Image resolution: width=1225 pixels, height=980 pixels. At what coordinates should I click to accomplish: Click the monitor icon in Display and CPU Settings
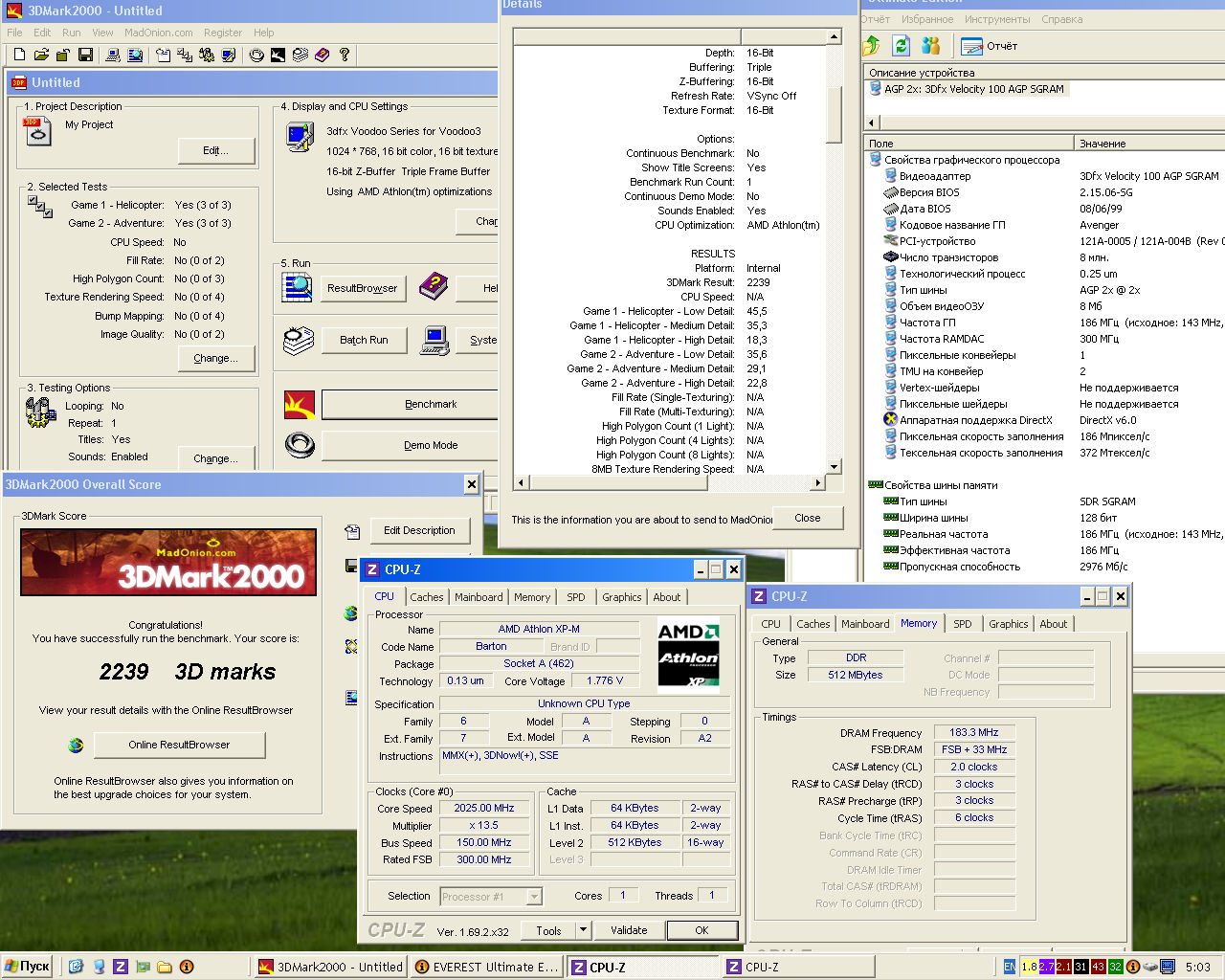301,138
